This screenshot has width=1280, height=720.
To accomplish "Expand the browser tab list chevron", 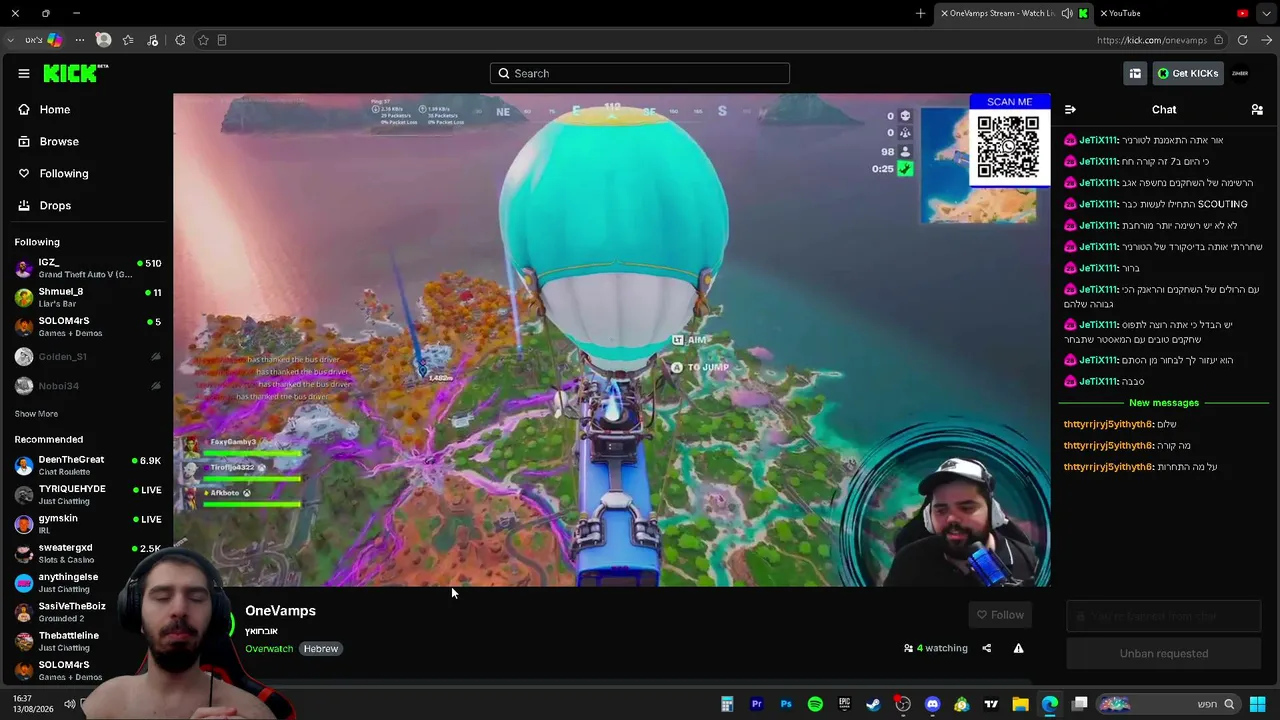I will [x=1267, y=13].
